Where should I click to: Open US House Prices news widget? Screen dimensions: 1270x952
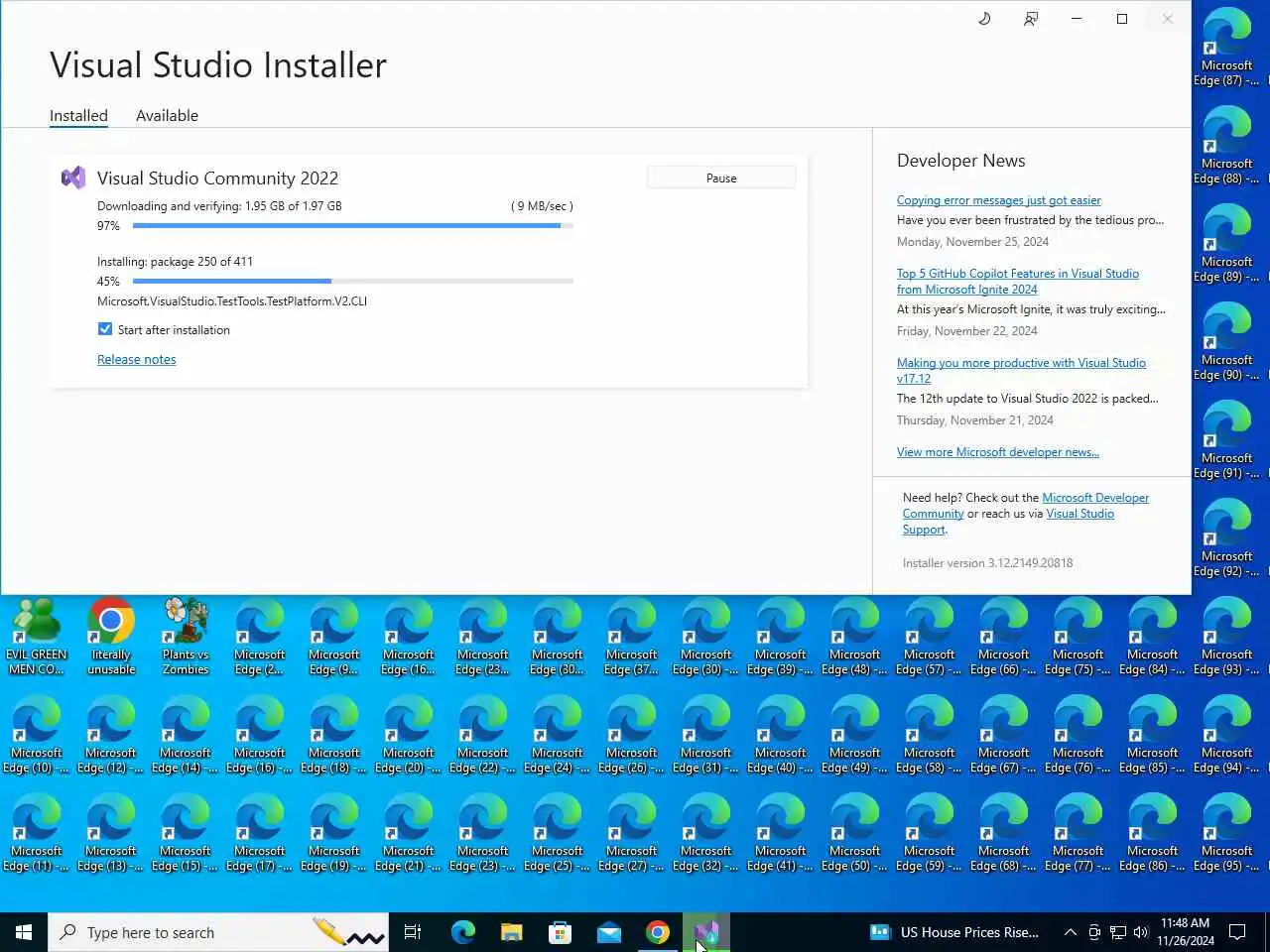pyautogui.click(x=954, y=932)
